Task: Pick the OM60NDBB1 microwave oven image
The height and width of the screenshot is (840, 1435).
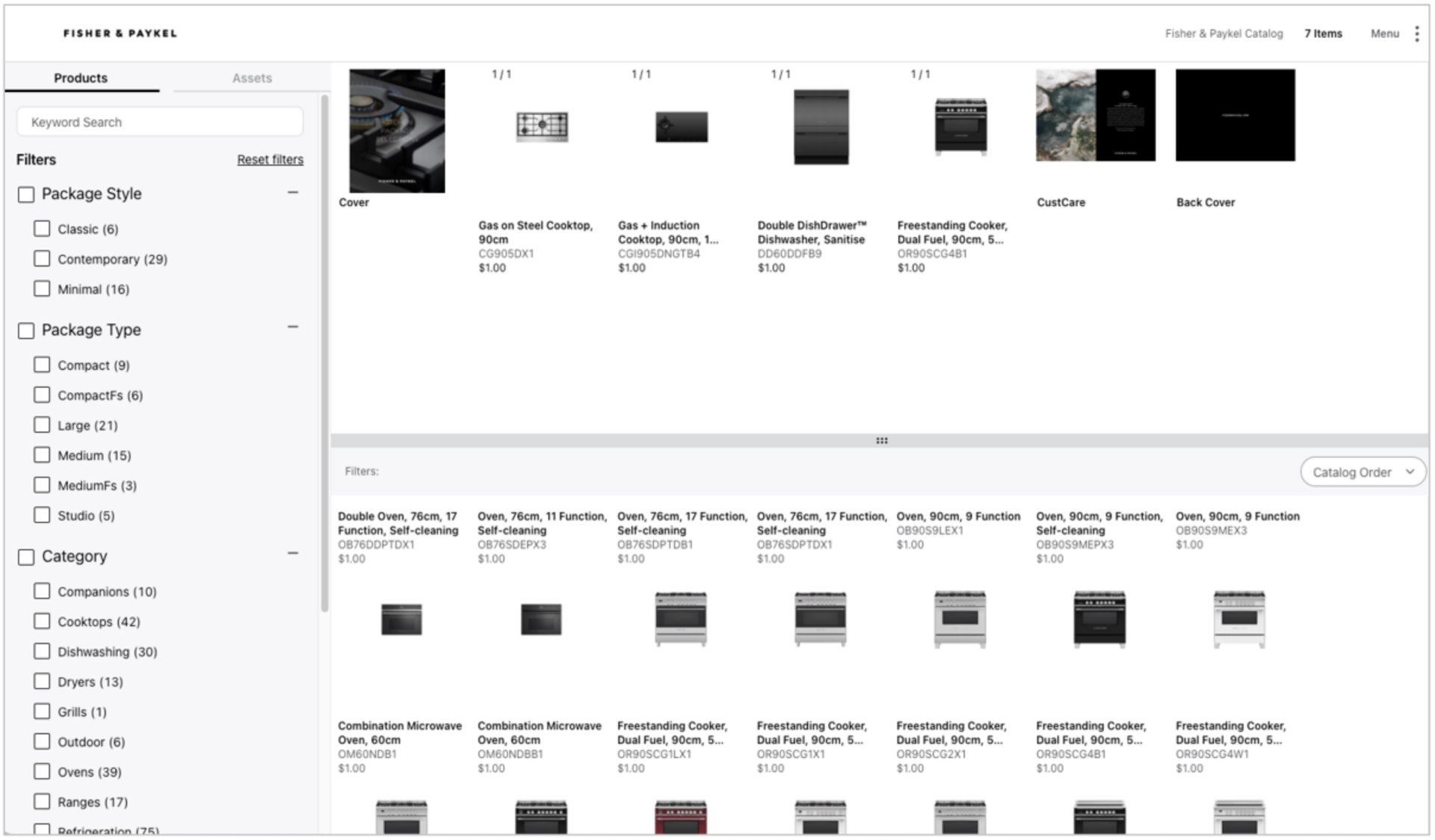Action: pos(541,620)
